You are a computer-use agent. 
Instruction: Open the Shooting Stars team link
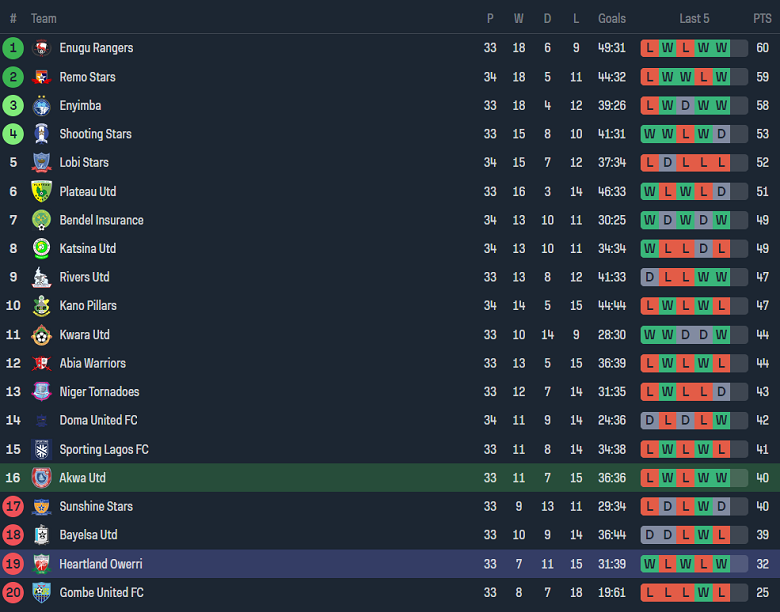tap(95, 134)
